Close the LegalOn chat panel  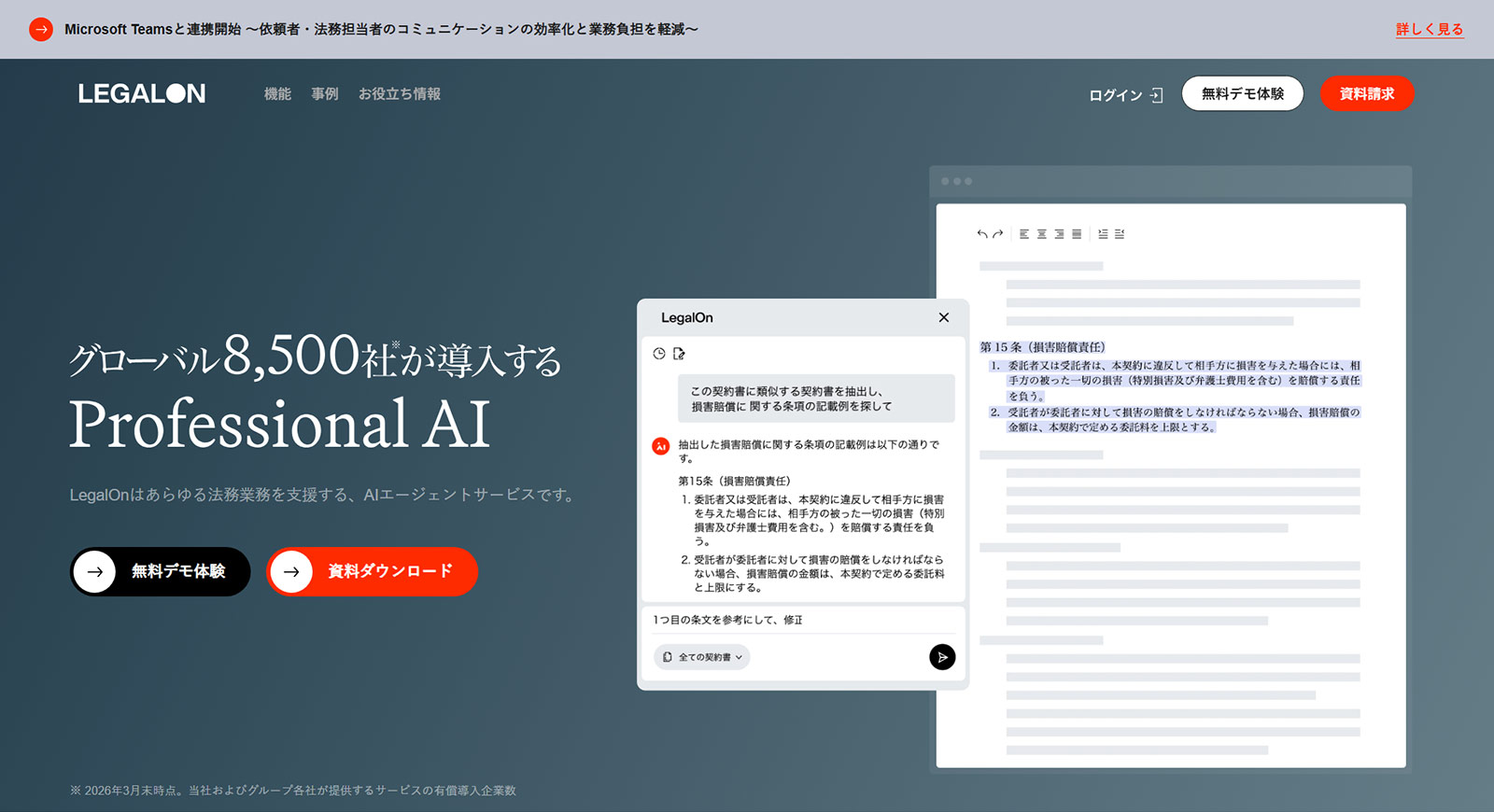click(944, 317)
